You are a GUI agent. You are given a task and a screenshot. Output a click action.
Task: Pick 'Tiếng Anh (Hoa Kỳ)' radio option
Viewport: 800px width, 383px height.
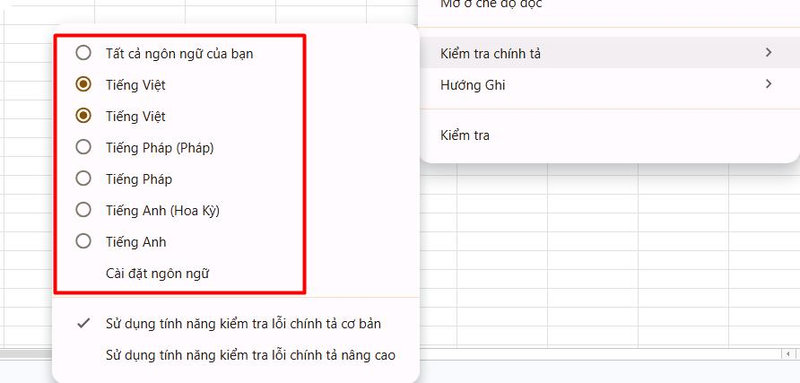click(83, 210)
